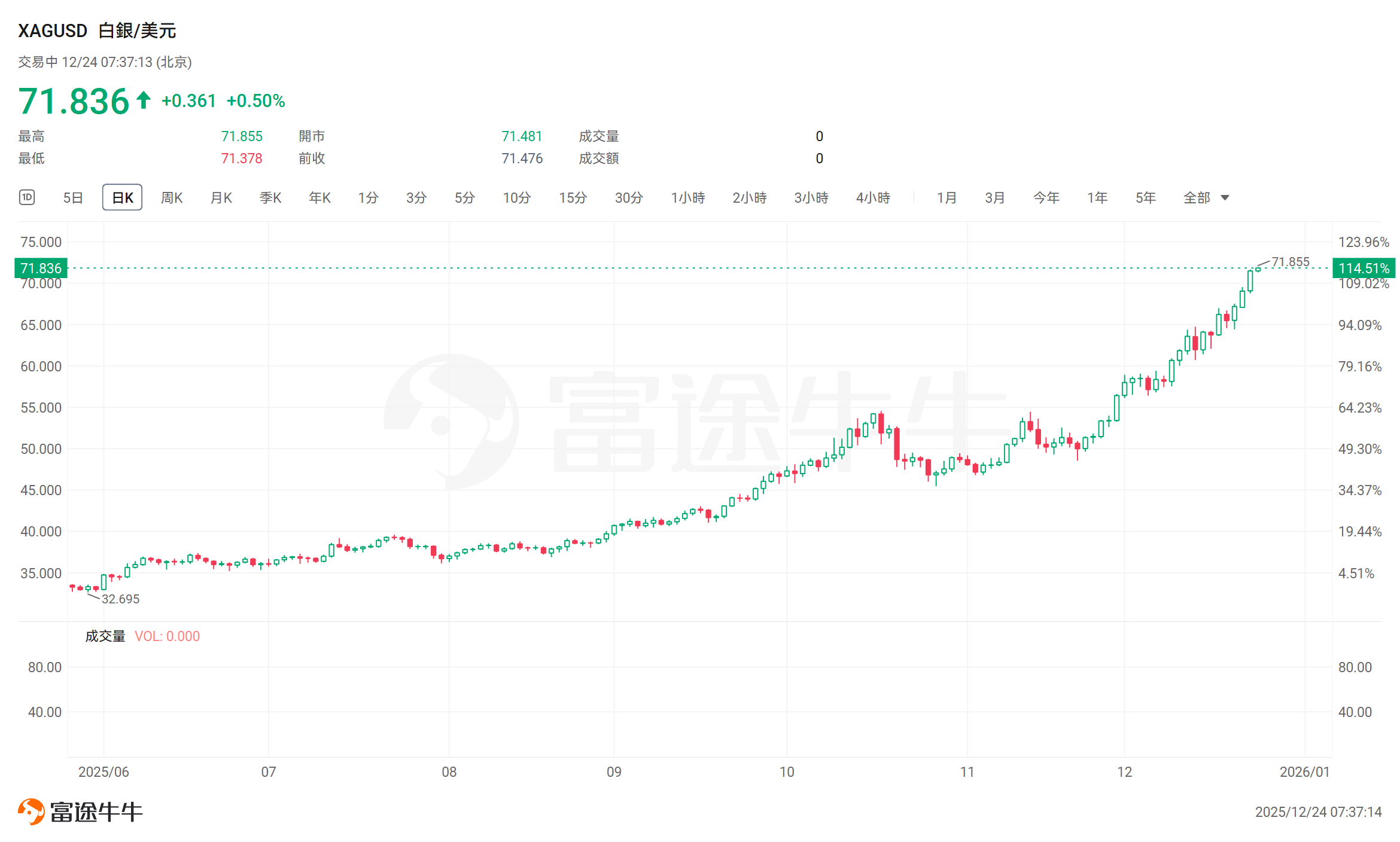Click the 71.836 current price axis label
The height and width of the screenshot is (842, 1400).
point(41,268)
